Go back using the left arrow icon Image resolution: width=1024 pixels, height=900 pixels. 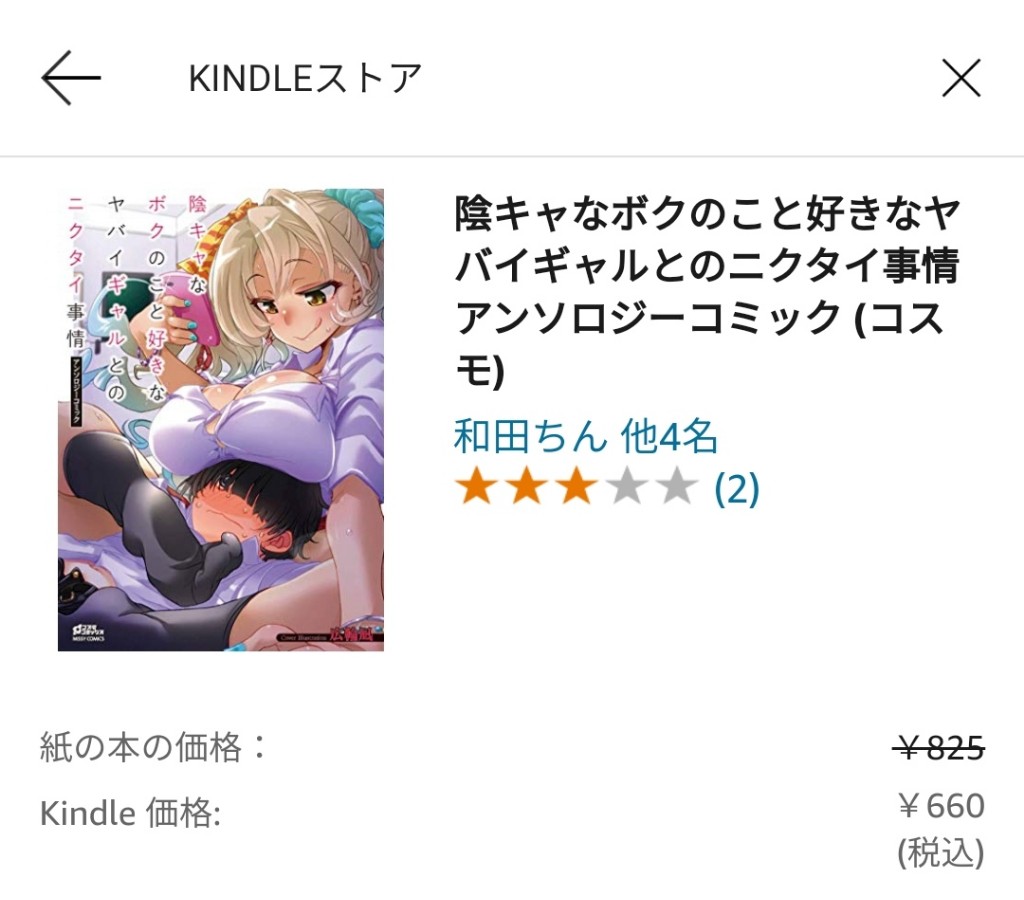[71, 78]
